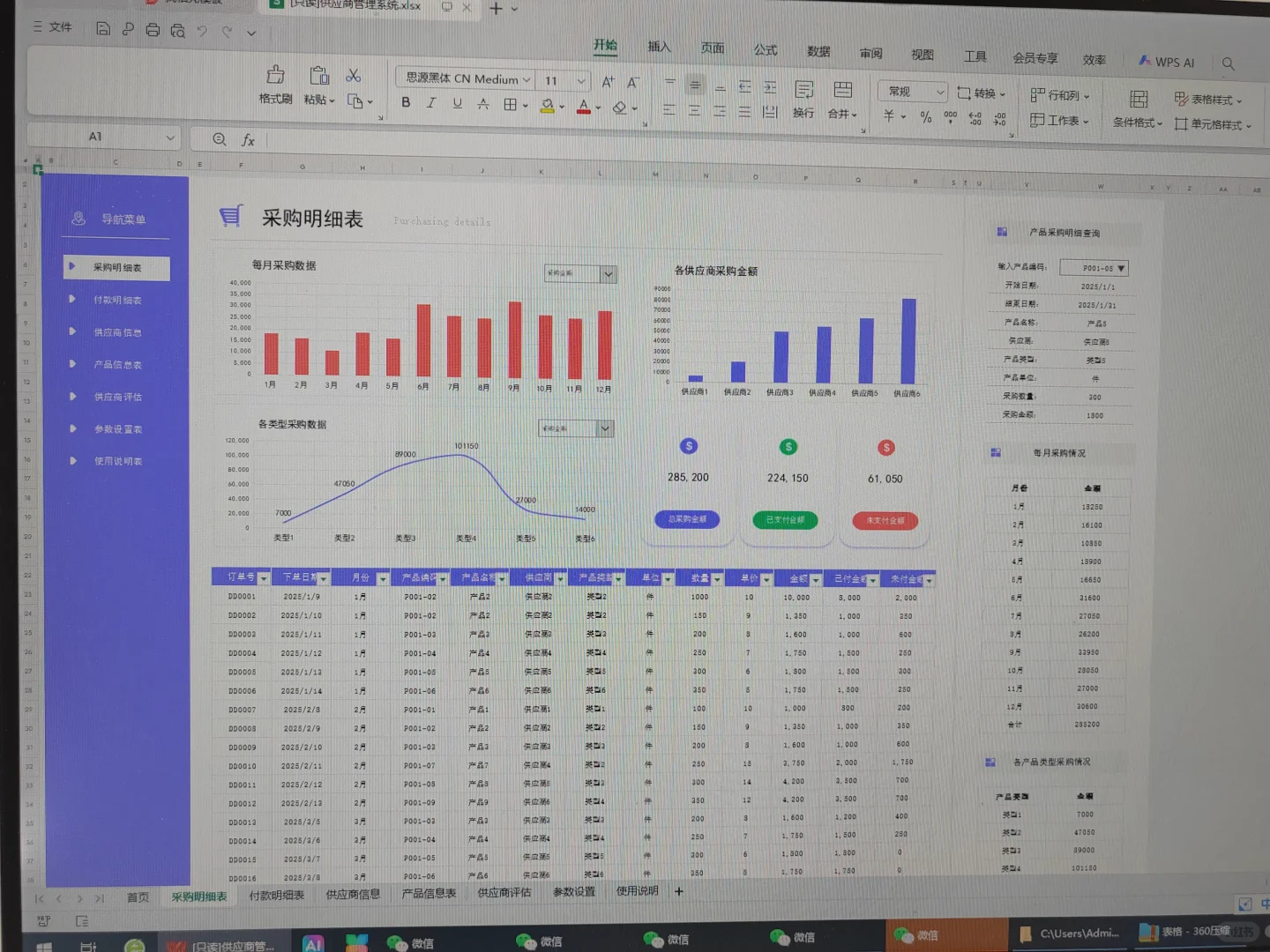Pick the red font color swatch
Screen dimensions: 1270x952
coord(582,106)
